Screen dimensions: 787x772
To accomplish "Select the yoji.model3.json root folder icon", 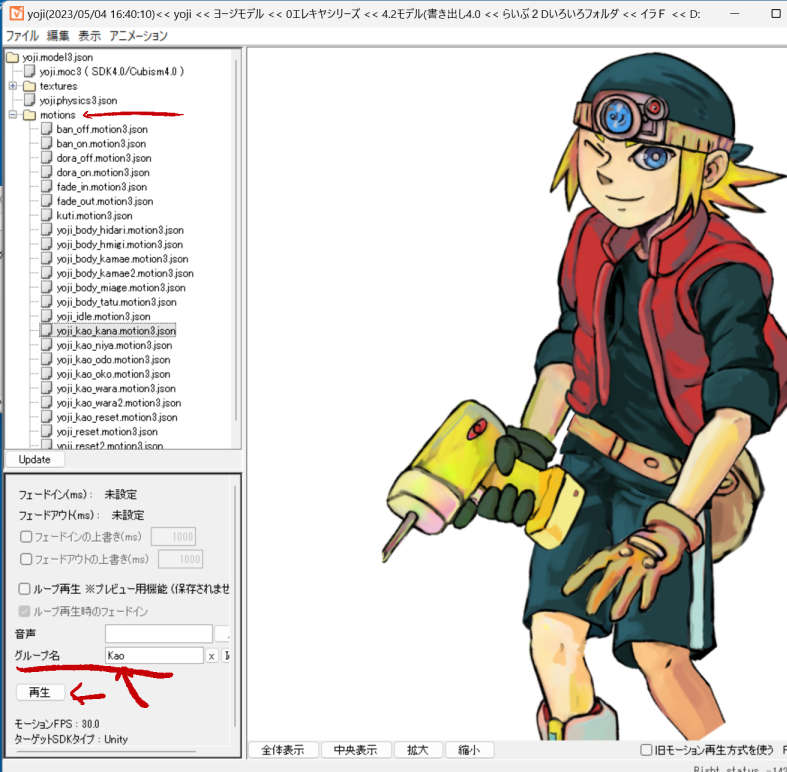I will tap(13, 57).
